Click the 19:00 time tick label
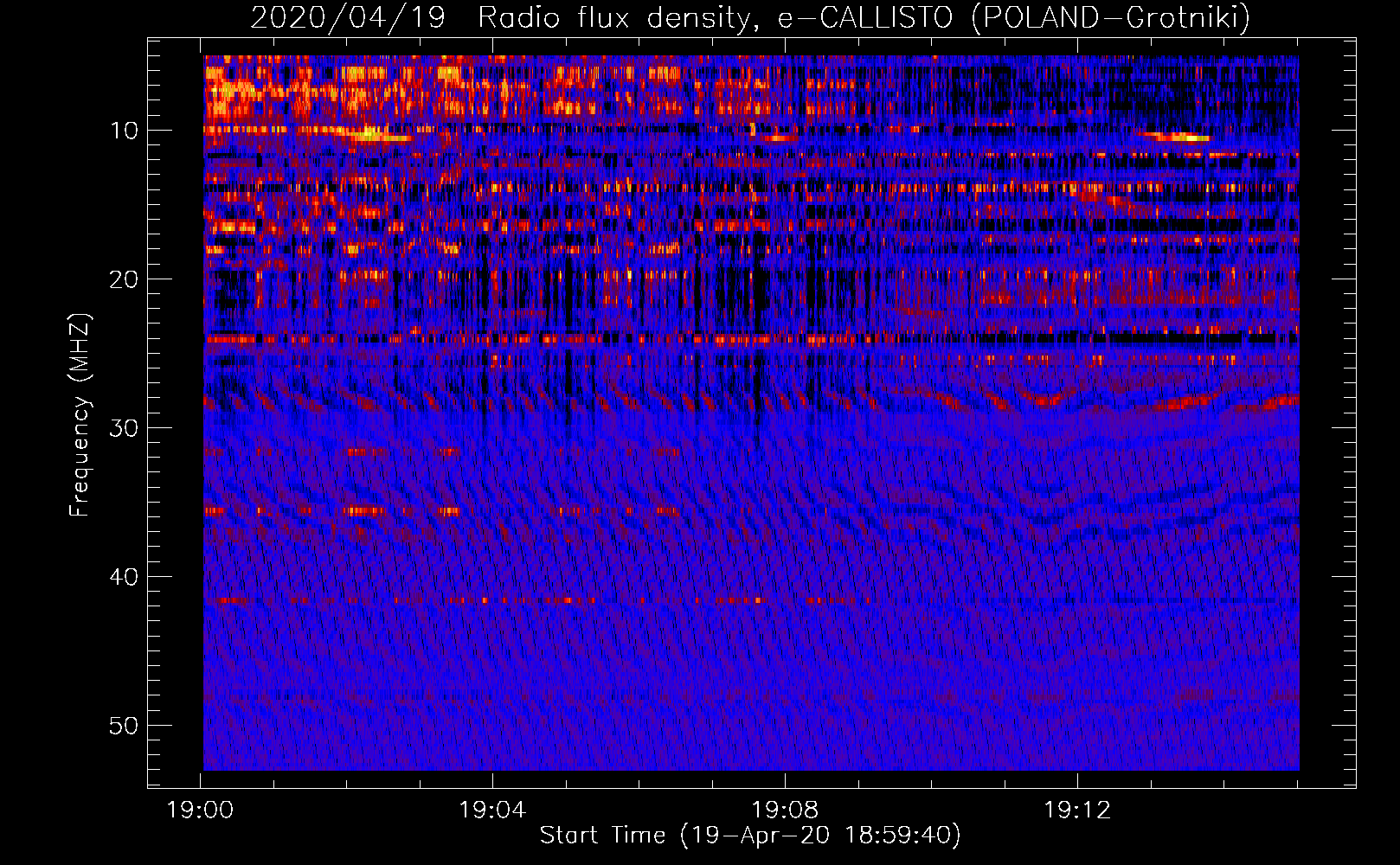 coord(201,811)
